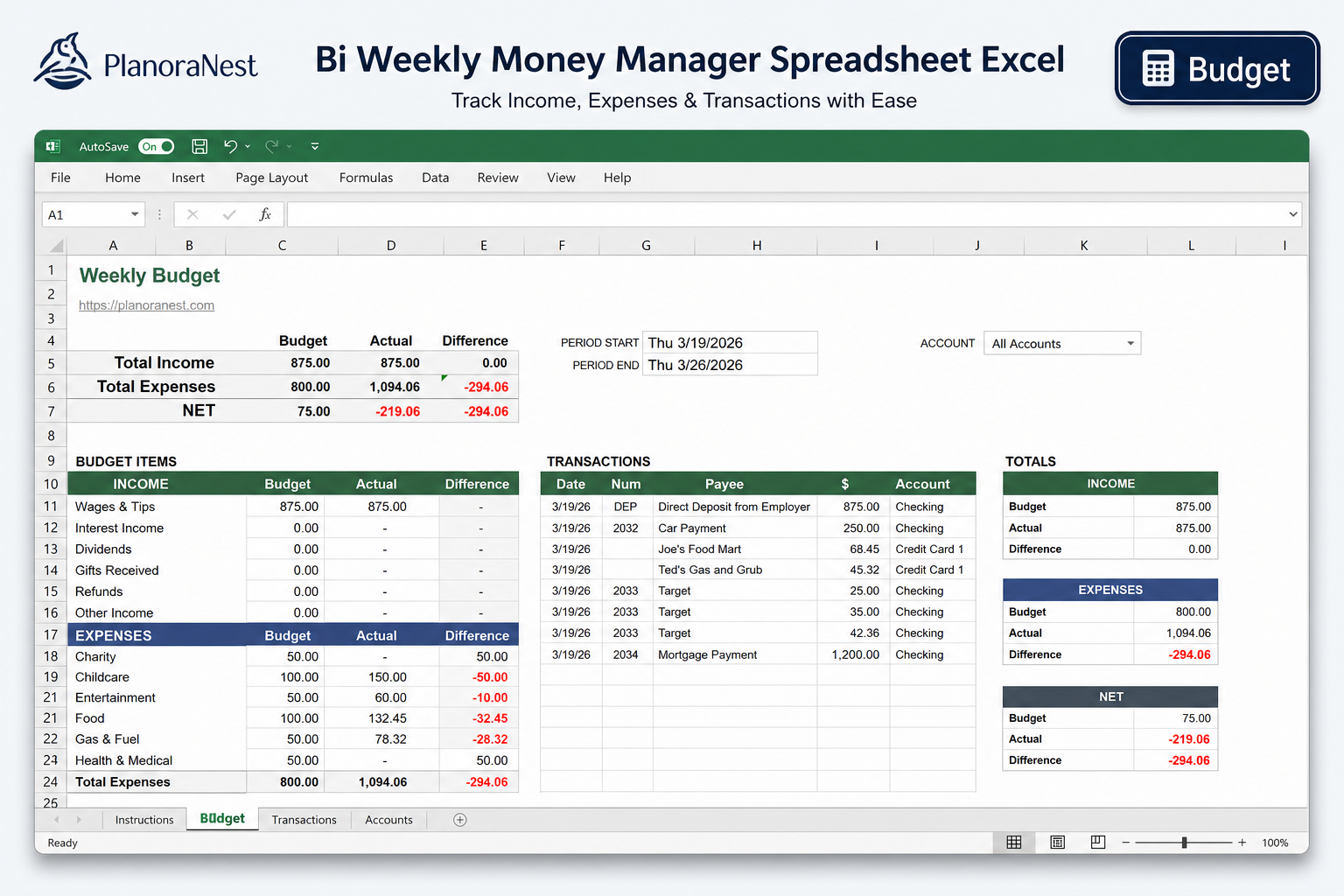
Task: Click the zoom slider handle
Action: (x=1184, y=843)
